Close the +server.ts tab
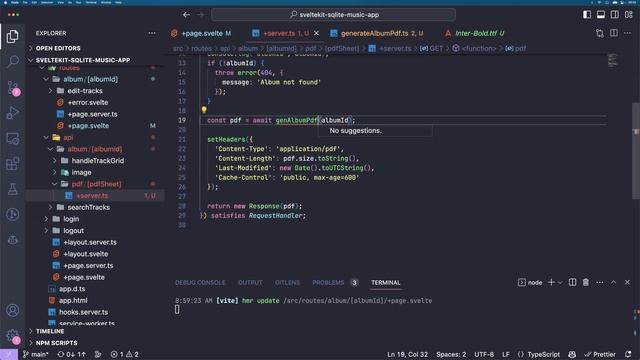The height and width of the screenshot is (360, 640). 316,33
